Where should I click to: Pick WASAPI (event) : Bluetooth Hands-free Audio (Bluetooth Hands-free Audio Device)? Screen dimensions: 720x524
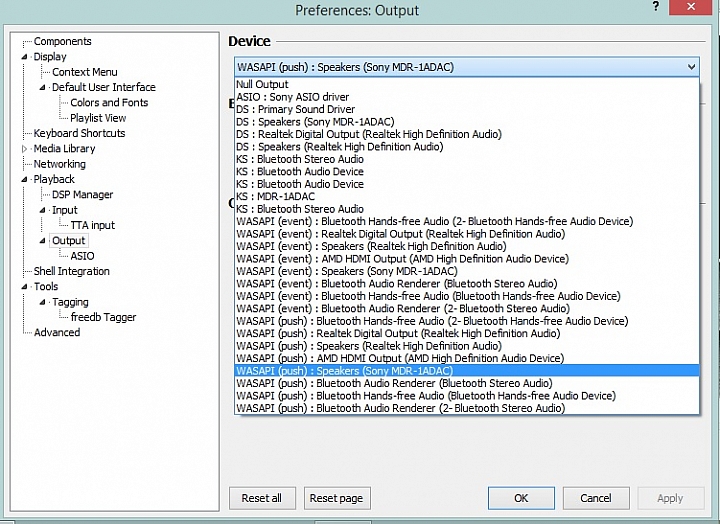[467, 296]
